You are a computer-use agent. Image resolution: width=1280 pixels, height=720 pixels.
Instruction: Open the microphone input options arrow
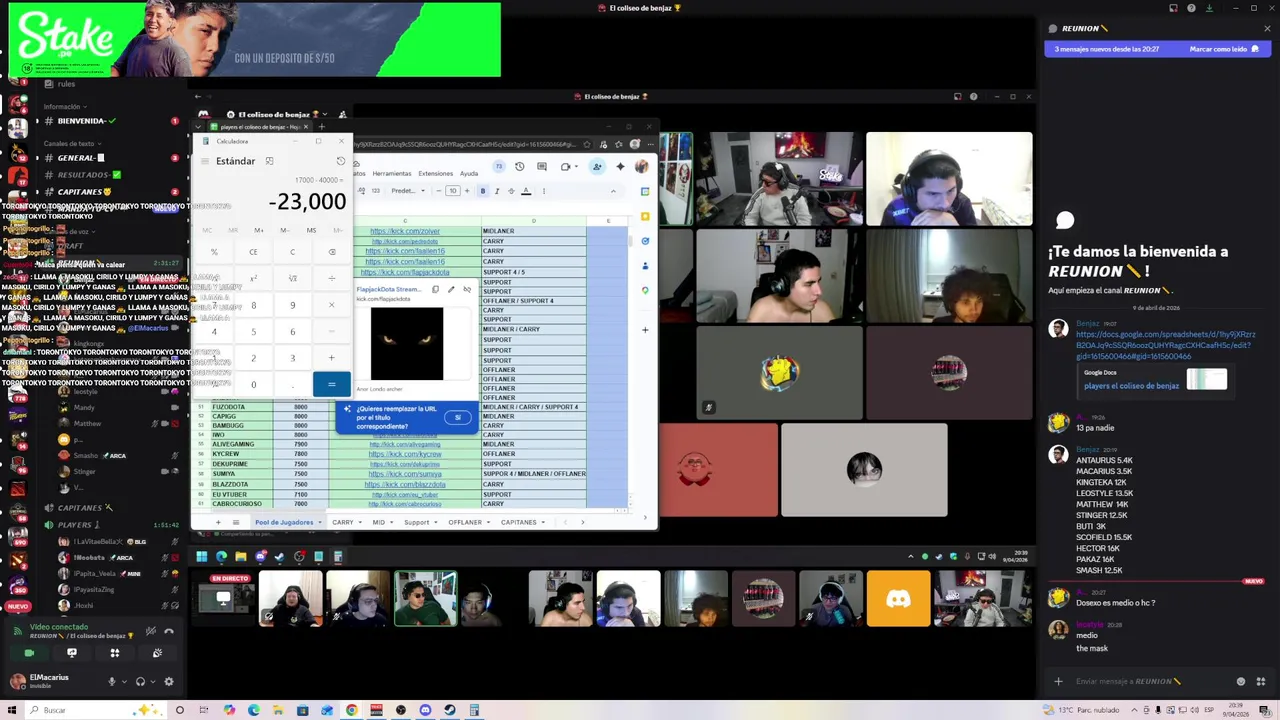pyautogui.click(x=124, y=682)
